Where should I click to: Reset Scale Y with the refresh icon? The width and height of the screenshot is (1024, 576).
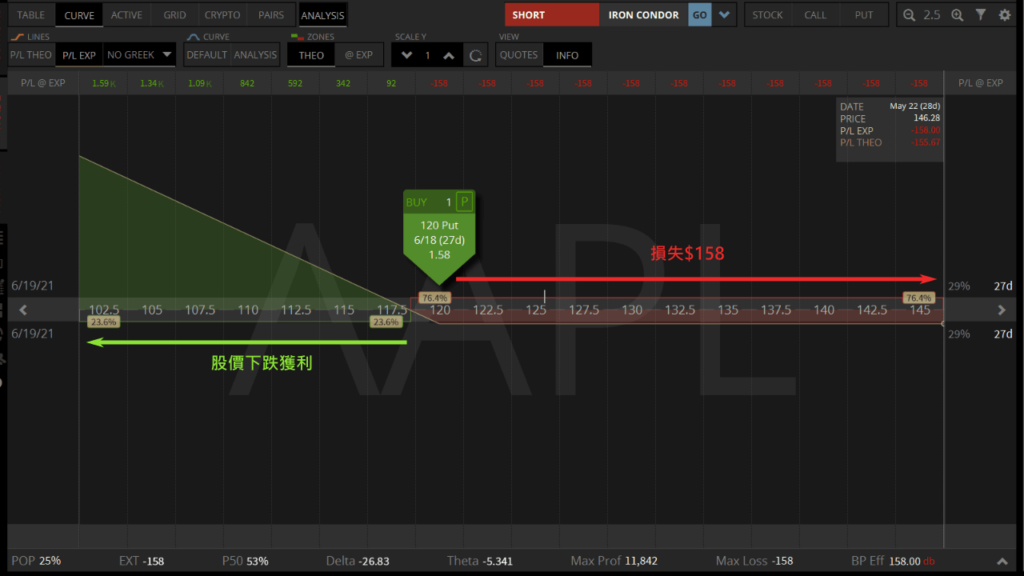pos(475,56)
